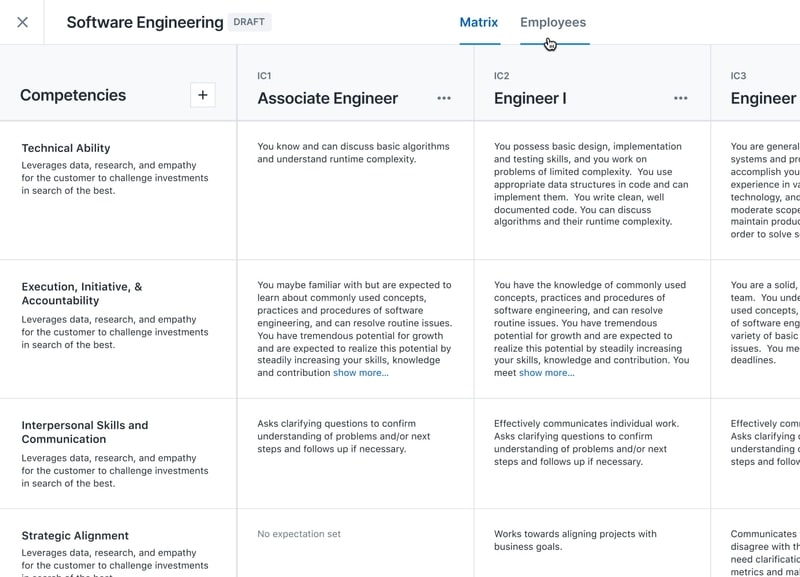Screen dimensions: 800x577
Task: Open the Engineer I column options menu
Action: pos(682,98)
